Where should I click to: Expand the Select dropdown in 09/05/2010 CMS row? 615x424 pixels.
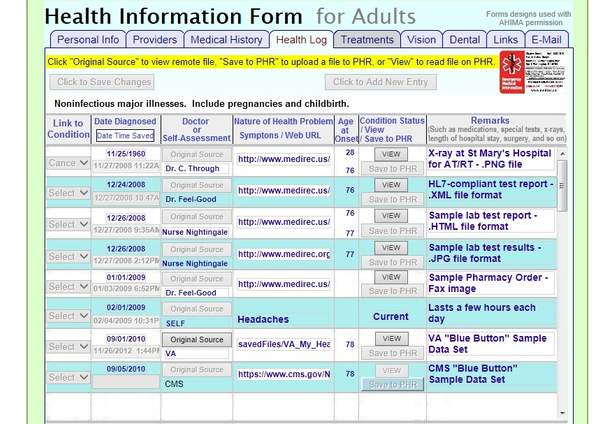point(68,377)
